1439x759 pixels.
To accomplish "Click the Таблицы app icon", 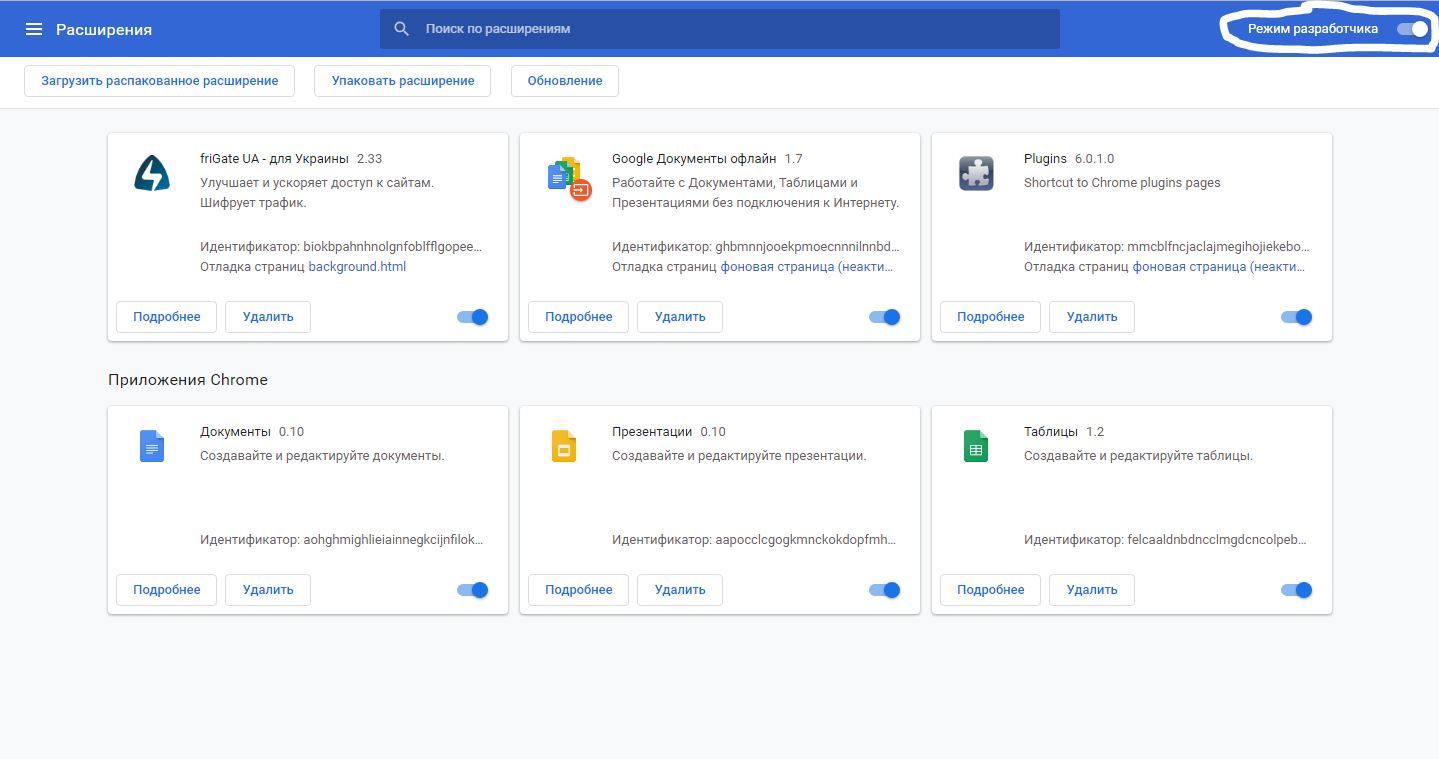I will (976, 446).
